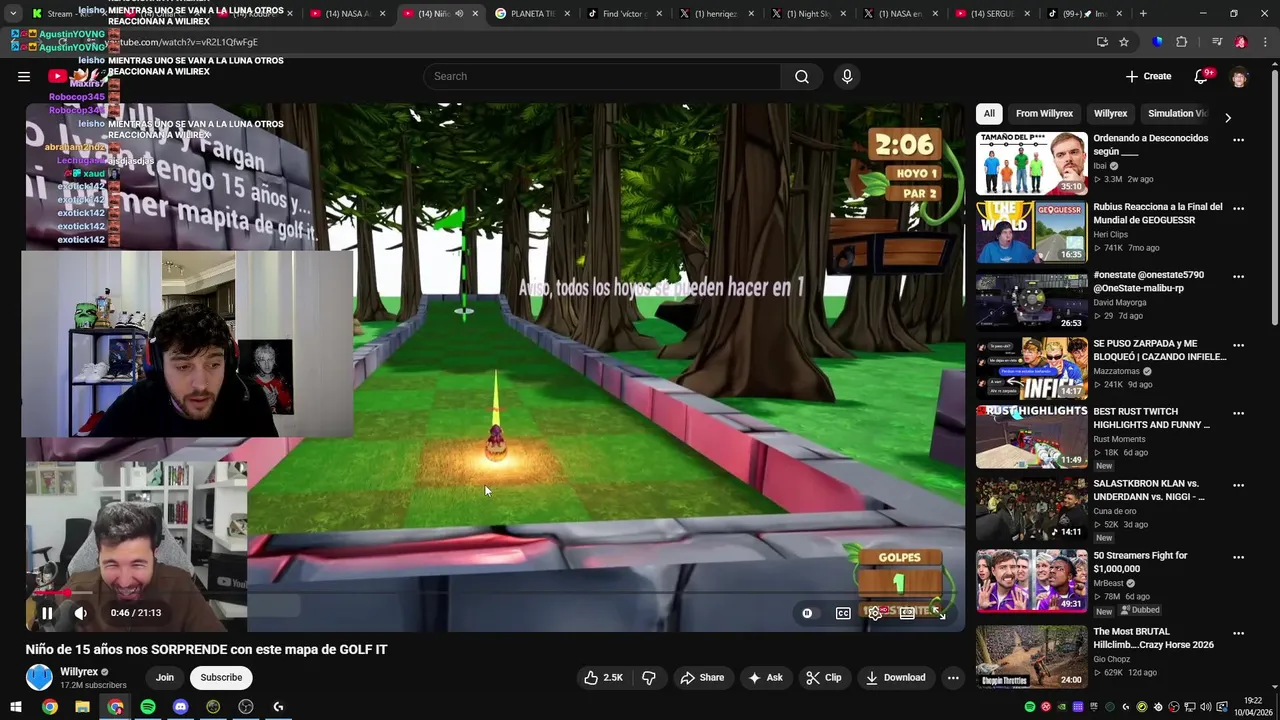Like the video (2.5K)
This screenshot has height=720, width=1280.
pos(604,677)
